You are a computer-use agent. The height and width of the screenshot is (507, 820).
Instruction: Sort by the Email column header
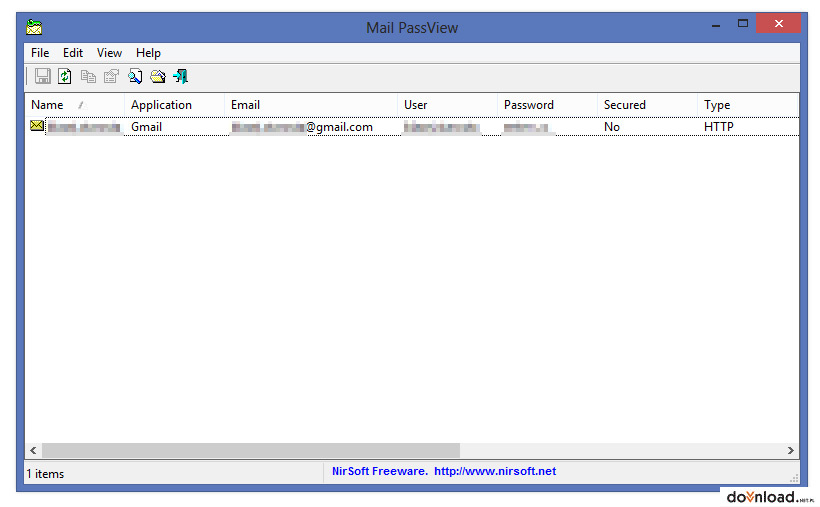tap(311, 105)
